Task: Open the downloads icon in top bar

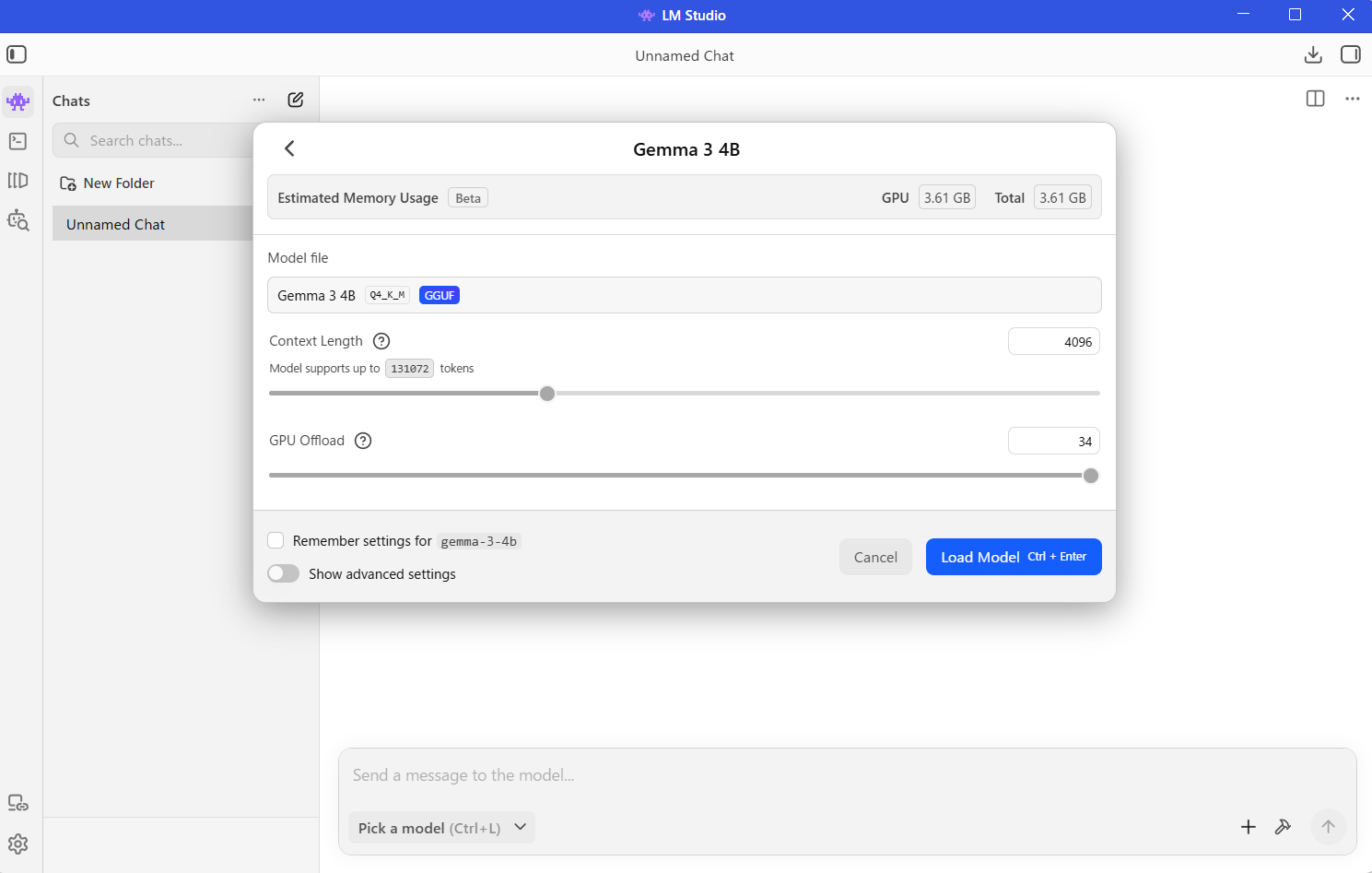Action: [1313, 55]
